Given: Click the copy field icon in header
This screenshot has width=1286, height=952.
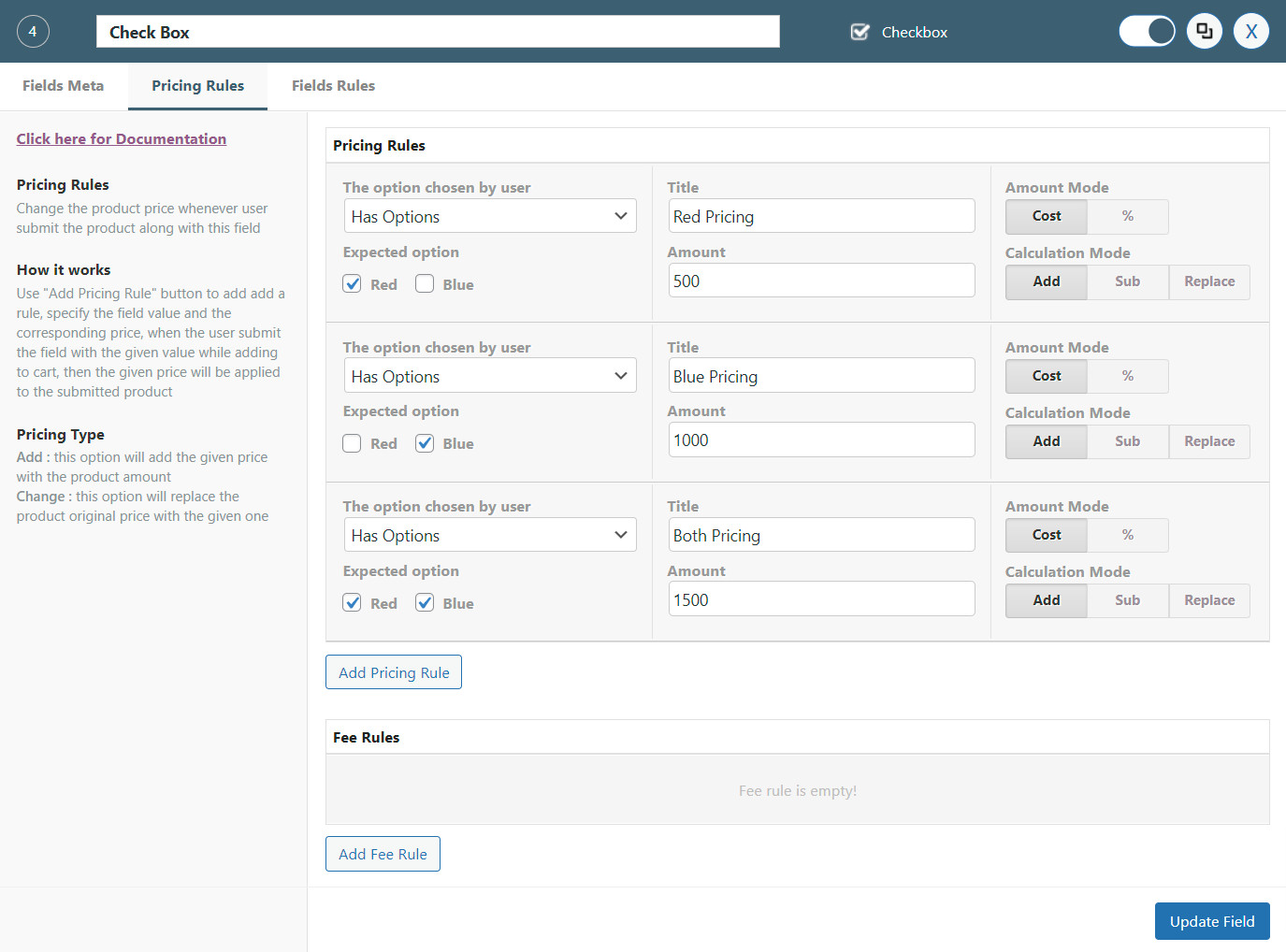Looking at the screenshot, I should pos(1205,32).
